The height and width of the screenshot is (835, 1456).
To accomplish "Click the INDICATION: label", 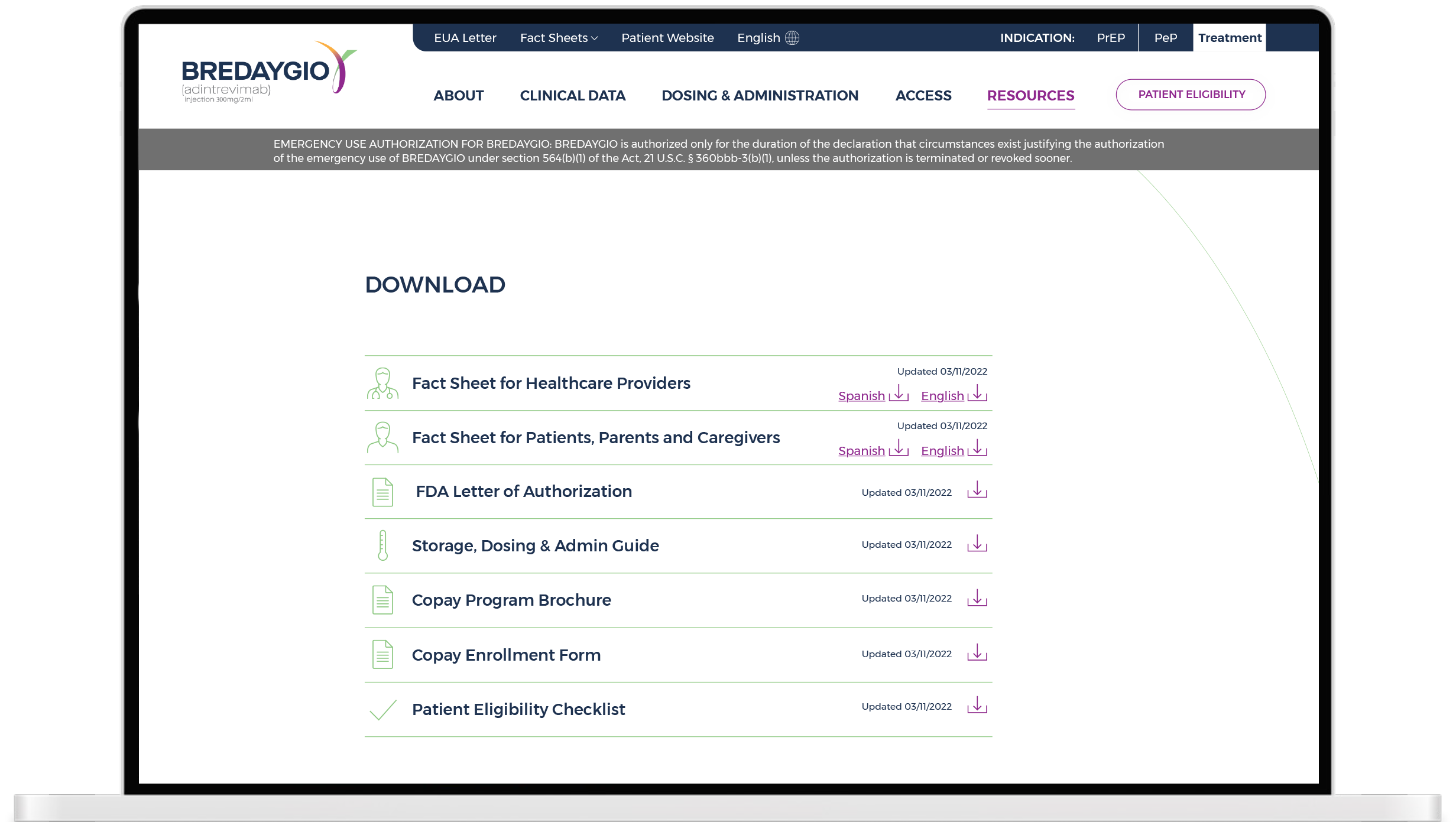I will pyautogui.click(x=1037, y=38).
